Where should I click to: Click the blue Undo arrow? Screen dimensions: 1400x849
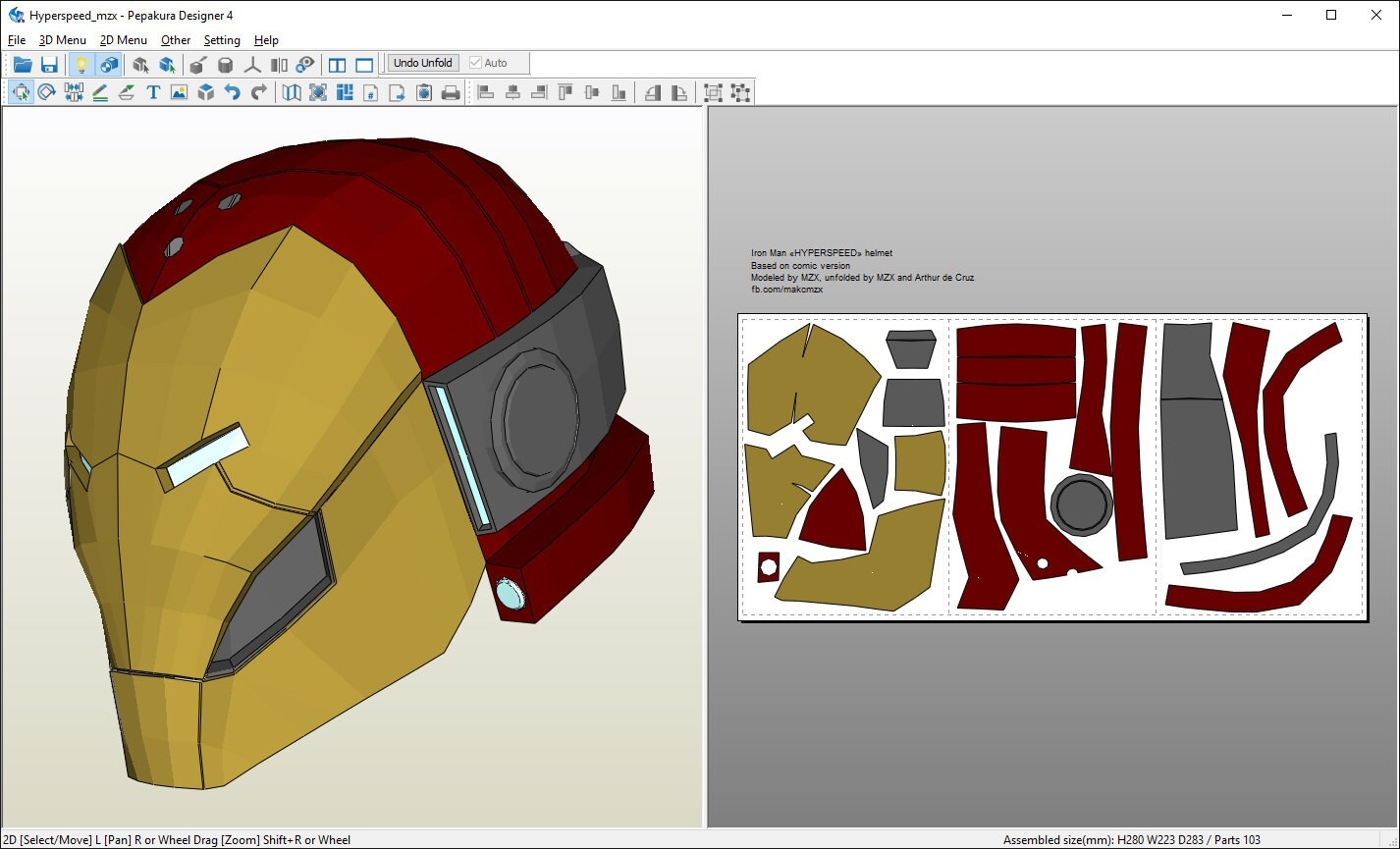point(233,92)
